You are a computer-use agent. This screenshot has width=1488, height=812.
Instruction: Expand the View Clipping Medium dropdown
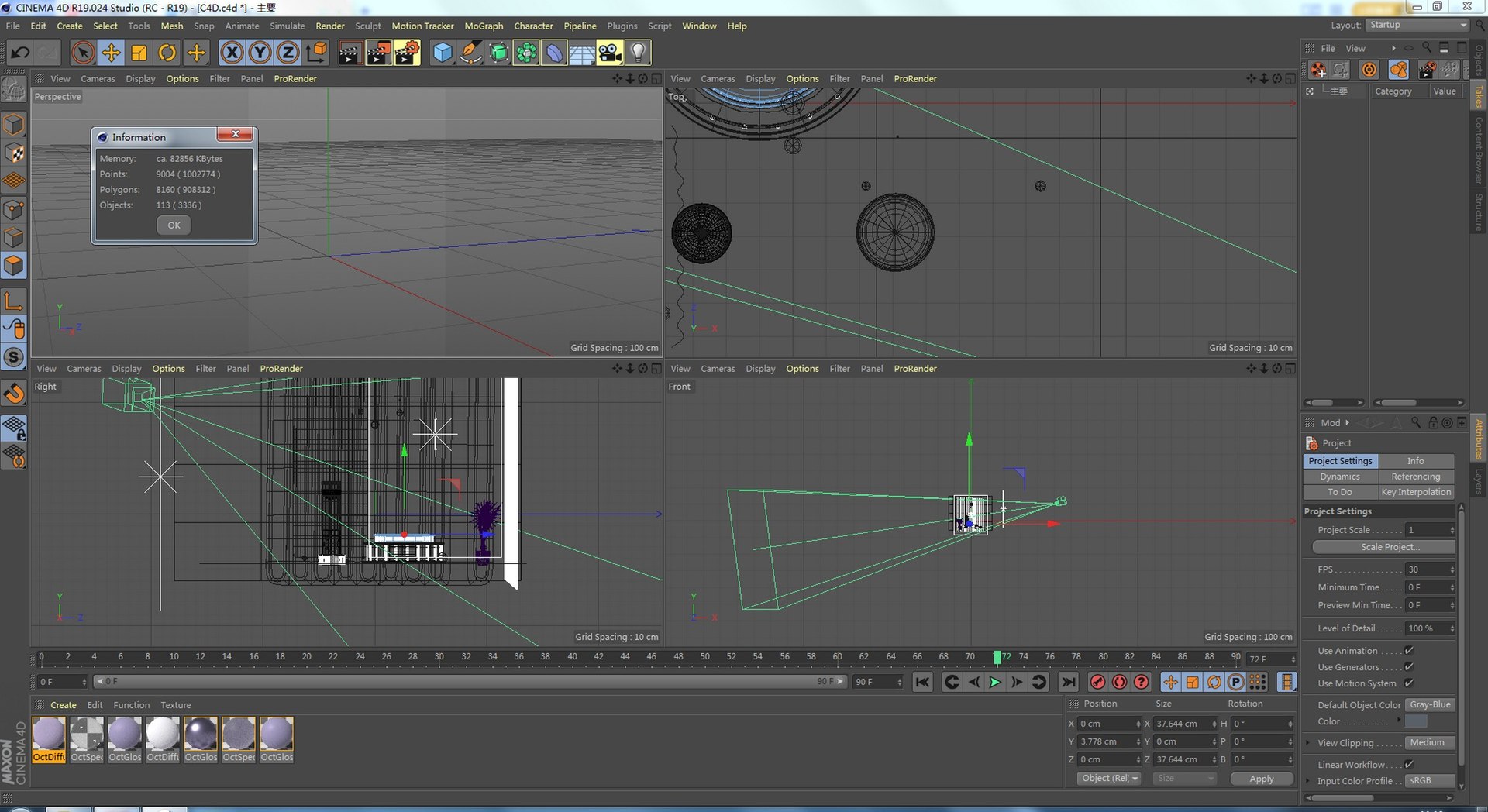point(1430,743)
